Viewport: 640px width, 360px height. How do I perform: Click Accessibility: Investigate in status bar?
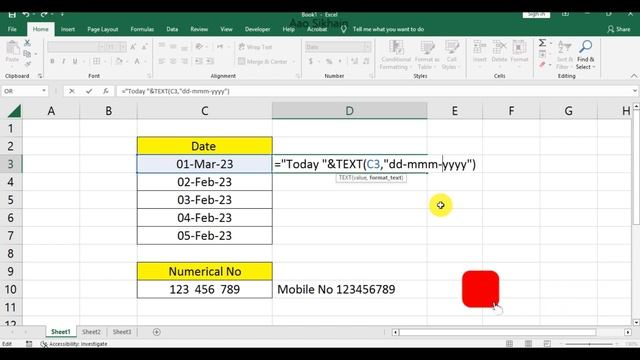pos(74,344)
